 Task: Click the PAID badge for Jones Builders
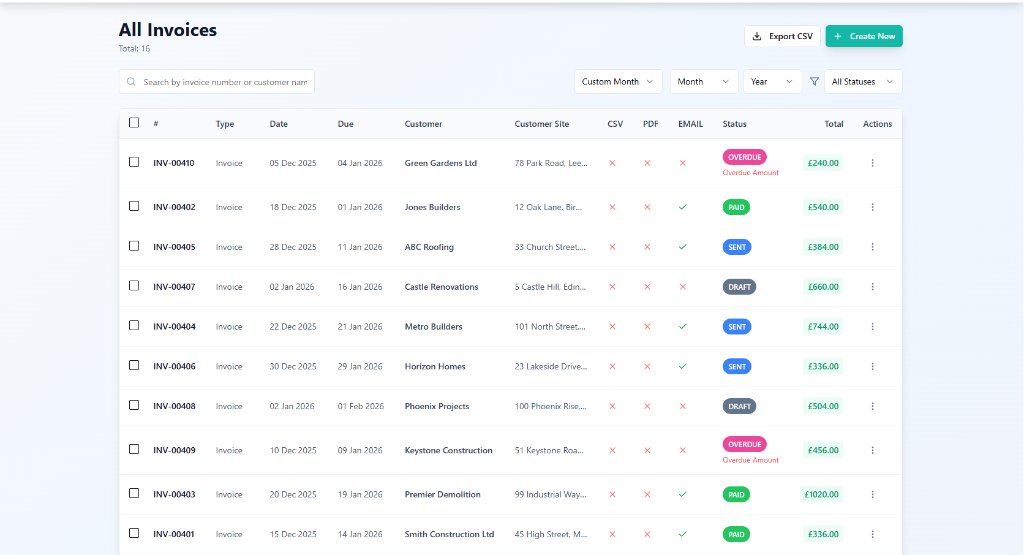pos(736,207)
